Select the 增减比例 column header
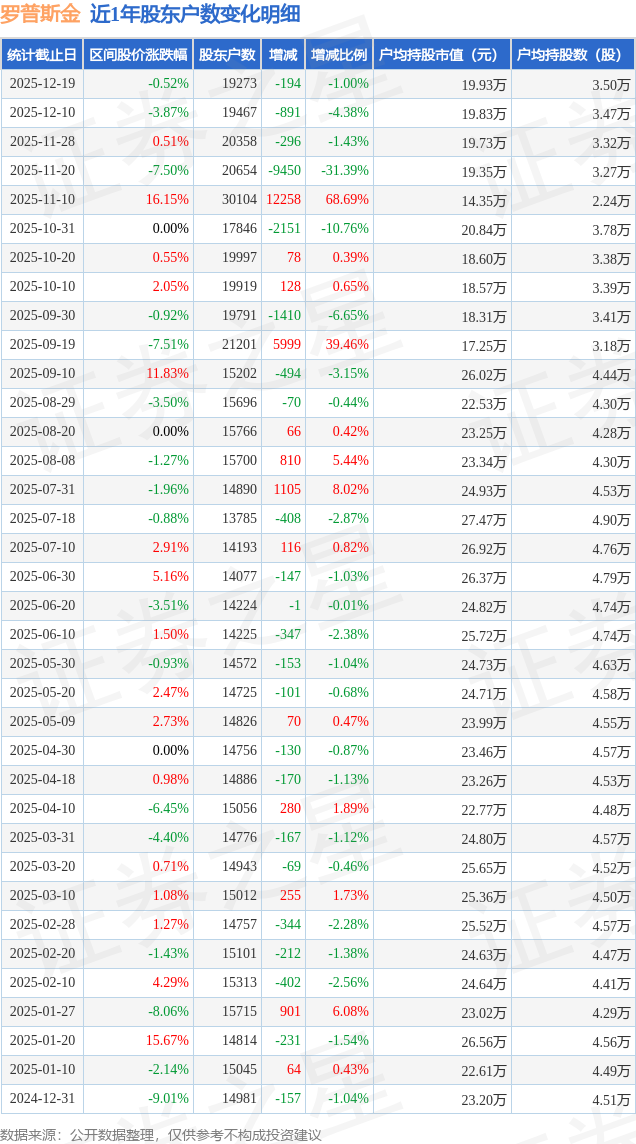Screen dimensions: 636x1144 (x=338, y=55)
